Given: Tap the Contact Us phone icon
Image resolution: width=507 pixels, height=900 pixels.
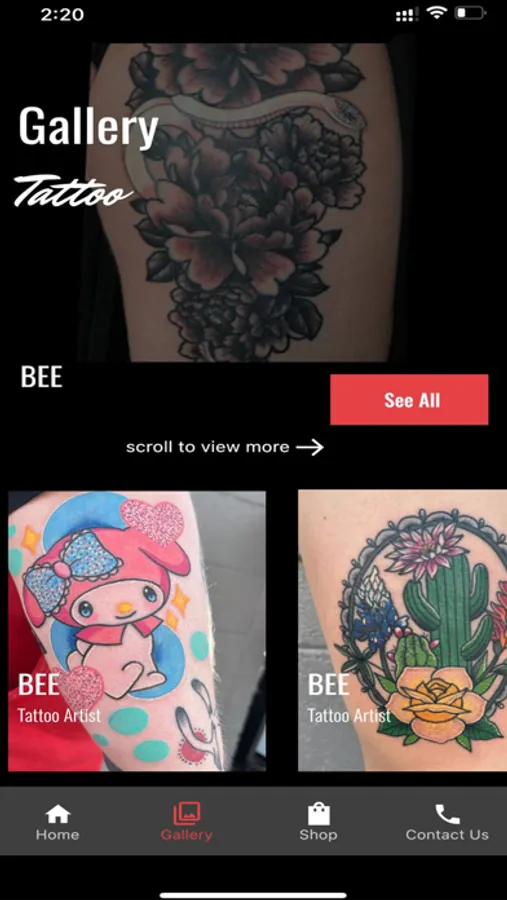Looking at the screenshot, I should (447, 814).
